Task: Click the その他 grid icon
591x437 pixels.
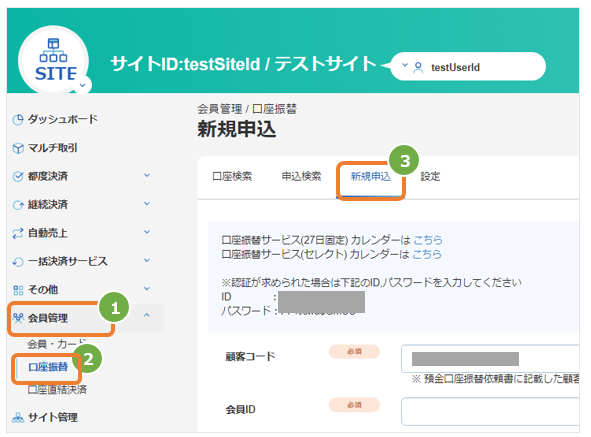Action: [18, 290]
